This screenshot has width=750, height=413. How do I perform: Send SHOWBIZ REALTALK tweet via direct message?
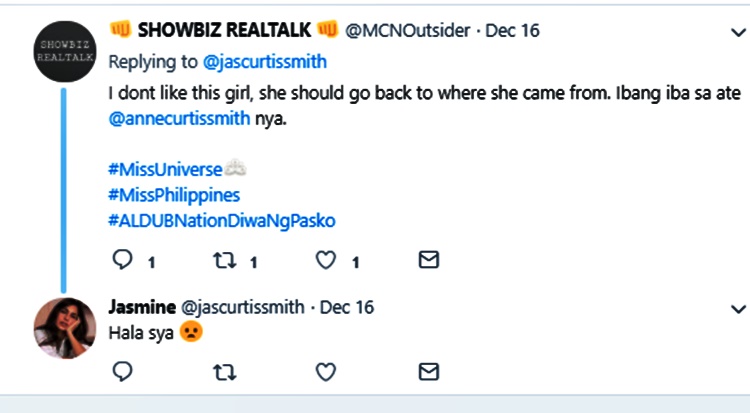pos(428,261)
